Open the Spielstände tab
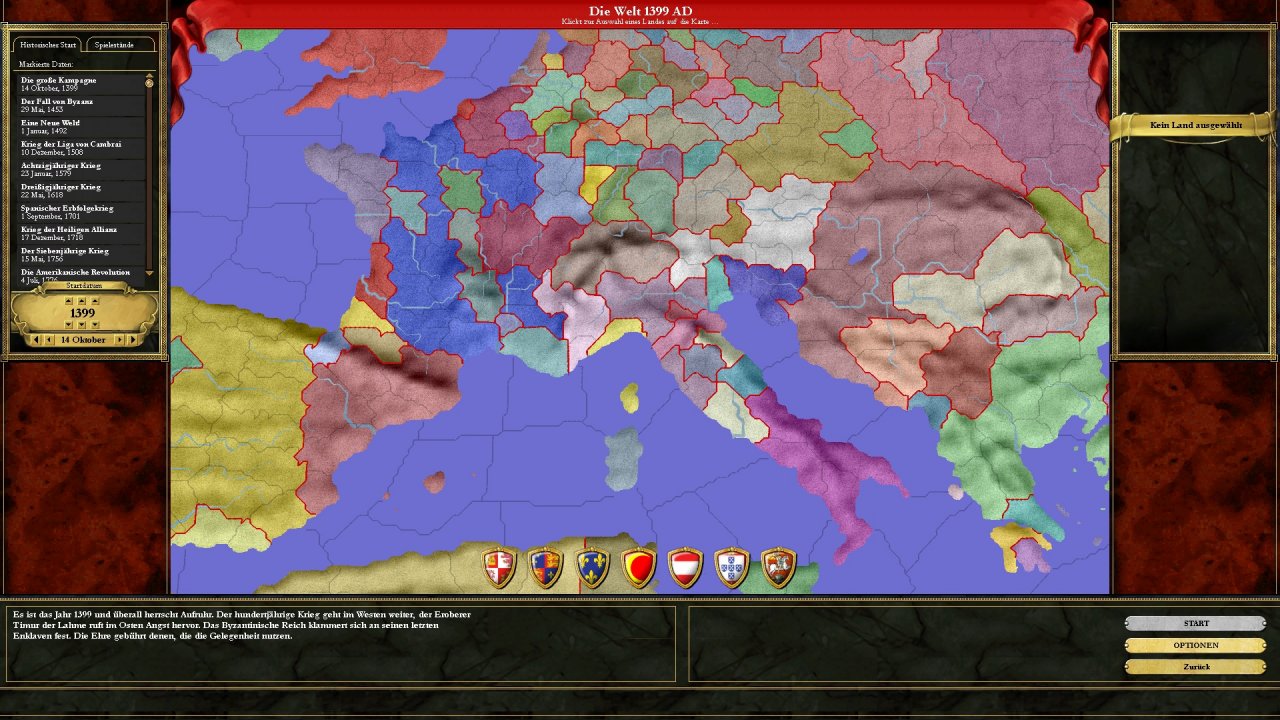The image size is (1280, 720). pyautogui.click(x=120, y=45)
